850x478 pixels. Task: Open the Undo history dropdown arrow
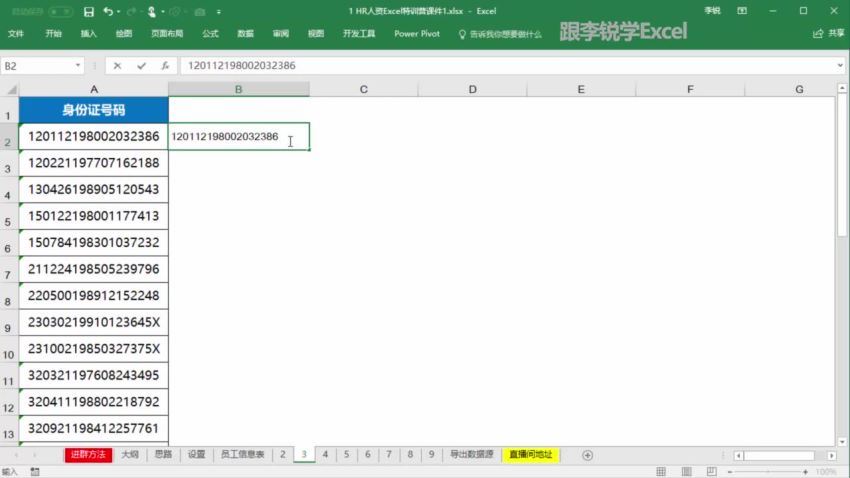[118, 11]
